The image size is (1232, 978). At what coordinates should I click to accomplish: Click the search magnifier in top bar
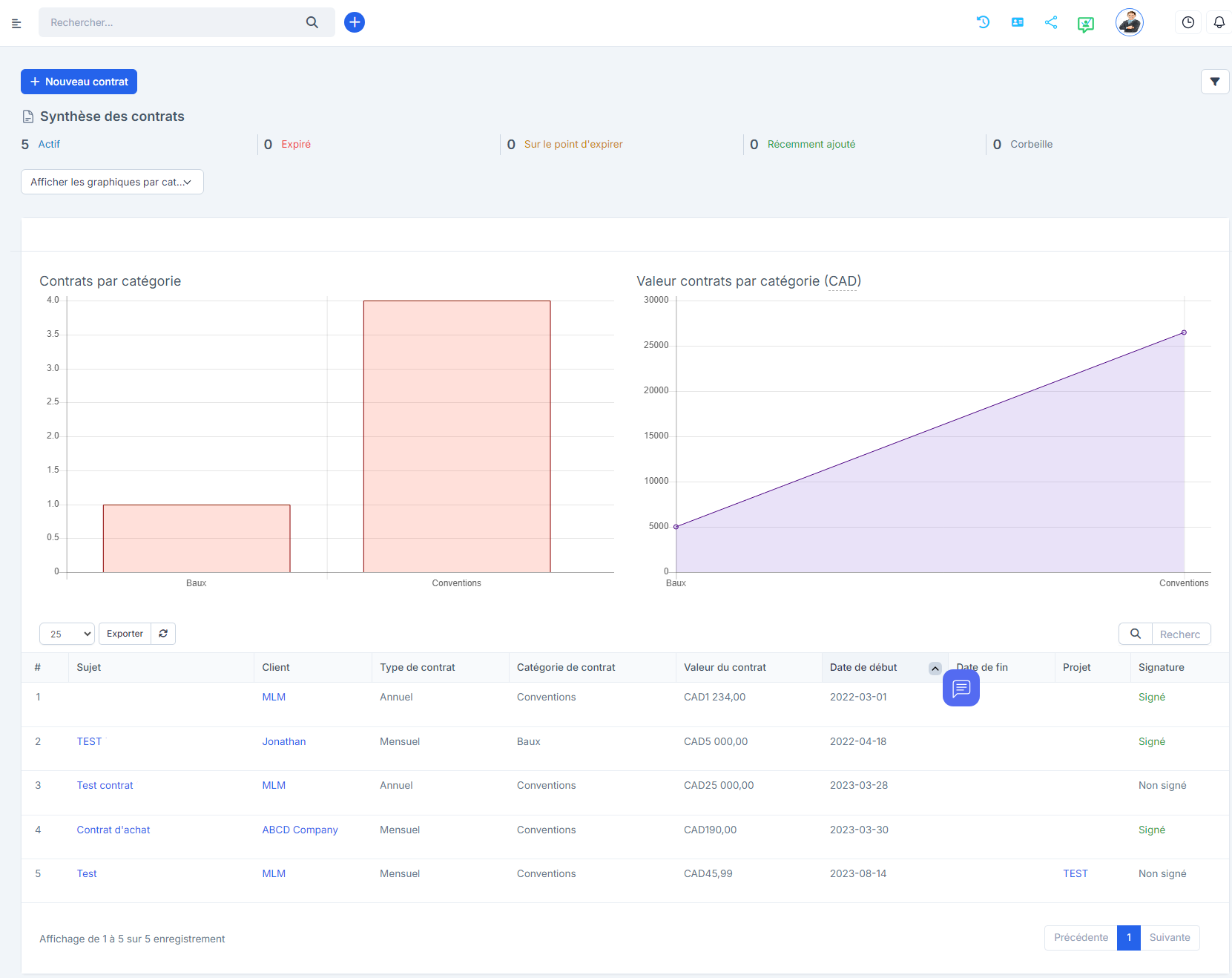tap(312, 22)
